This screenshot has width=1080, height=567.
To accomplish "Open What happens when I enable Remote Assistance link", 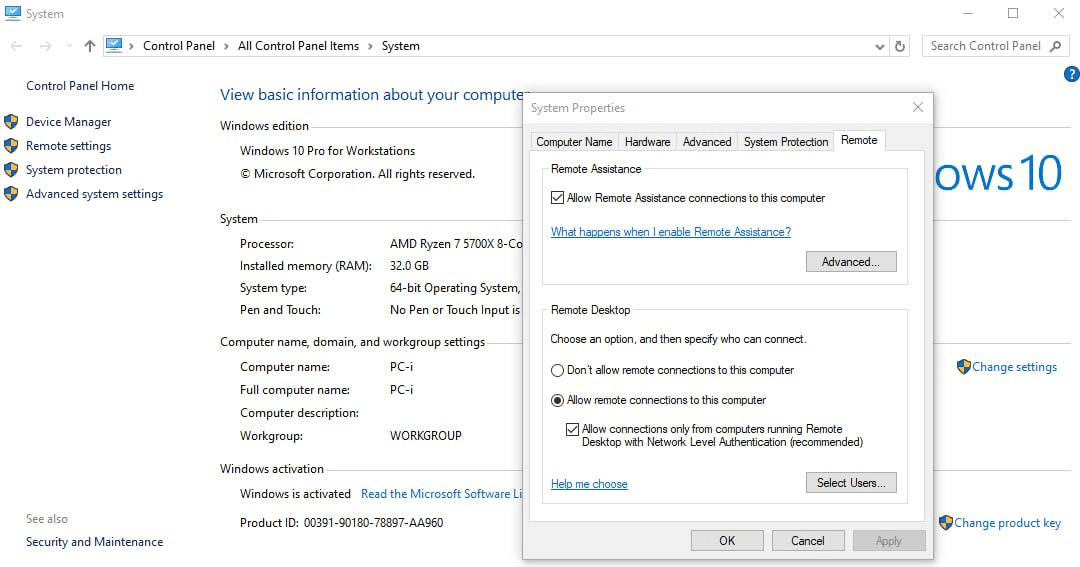I will pyautogui.click(x=670, y=232).
